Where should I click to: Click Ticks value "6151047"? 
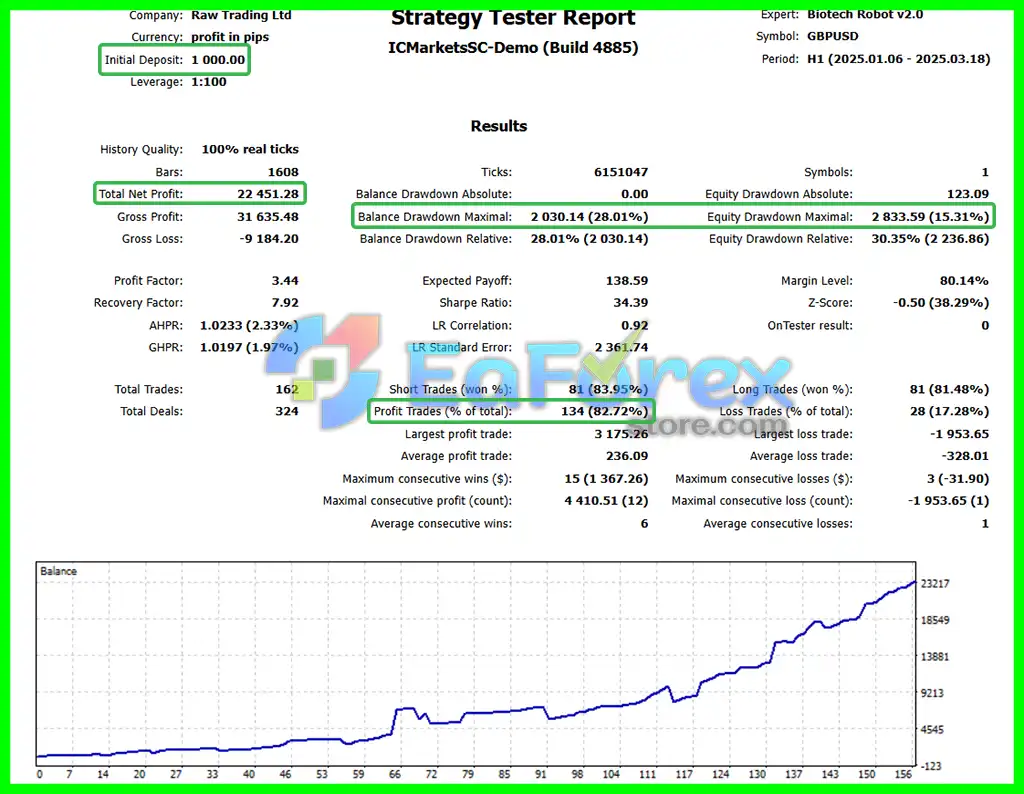(x=621, y=172)
